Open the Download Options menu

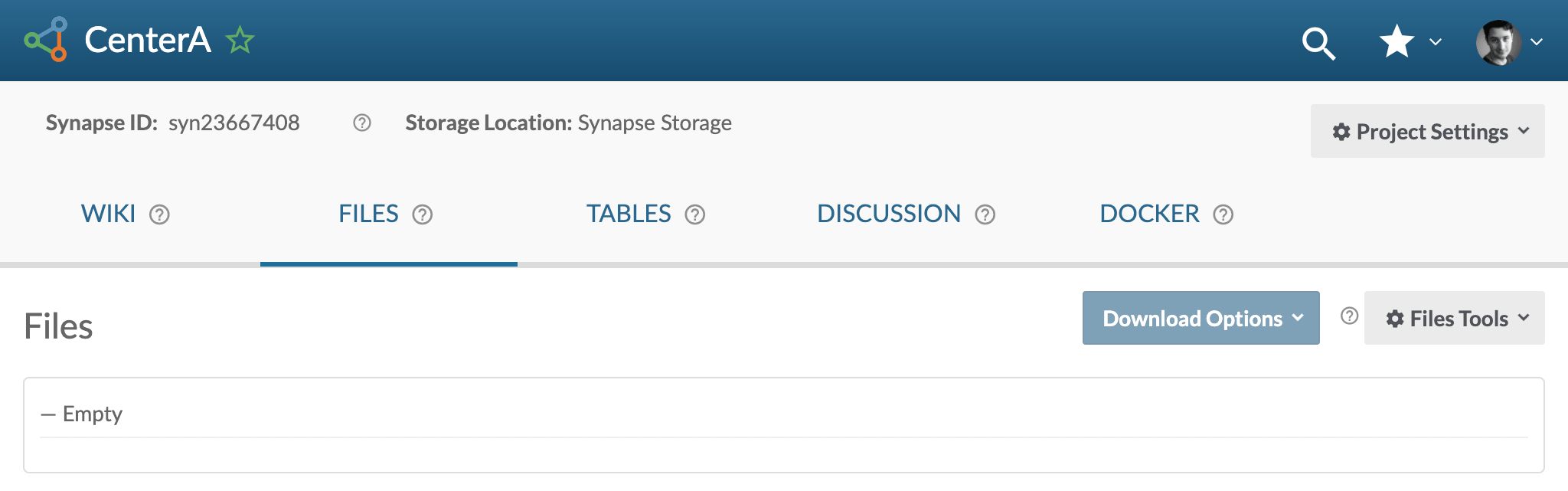click(x=1200, y=318)
